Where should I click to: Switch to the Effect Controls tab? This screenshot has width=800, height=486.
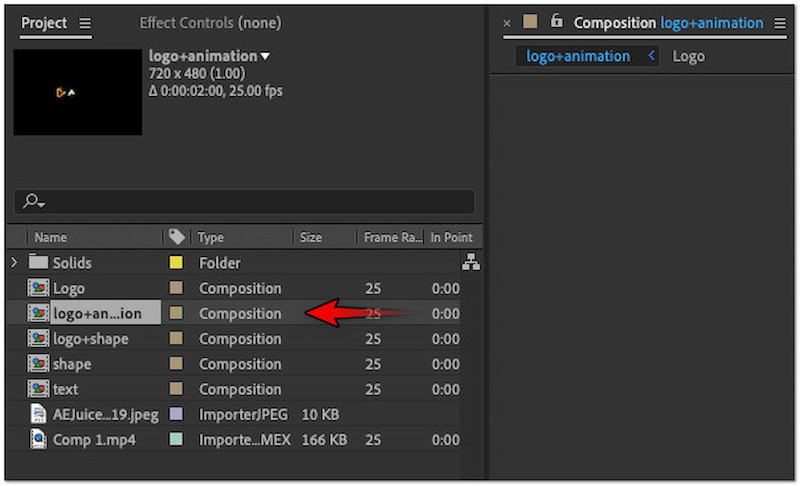point(210,23)
